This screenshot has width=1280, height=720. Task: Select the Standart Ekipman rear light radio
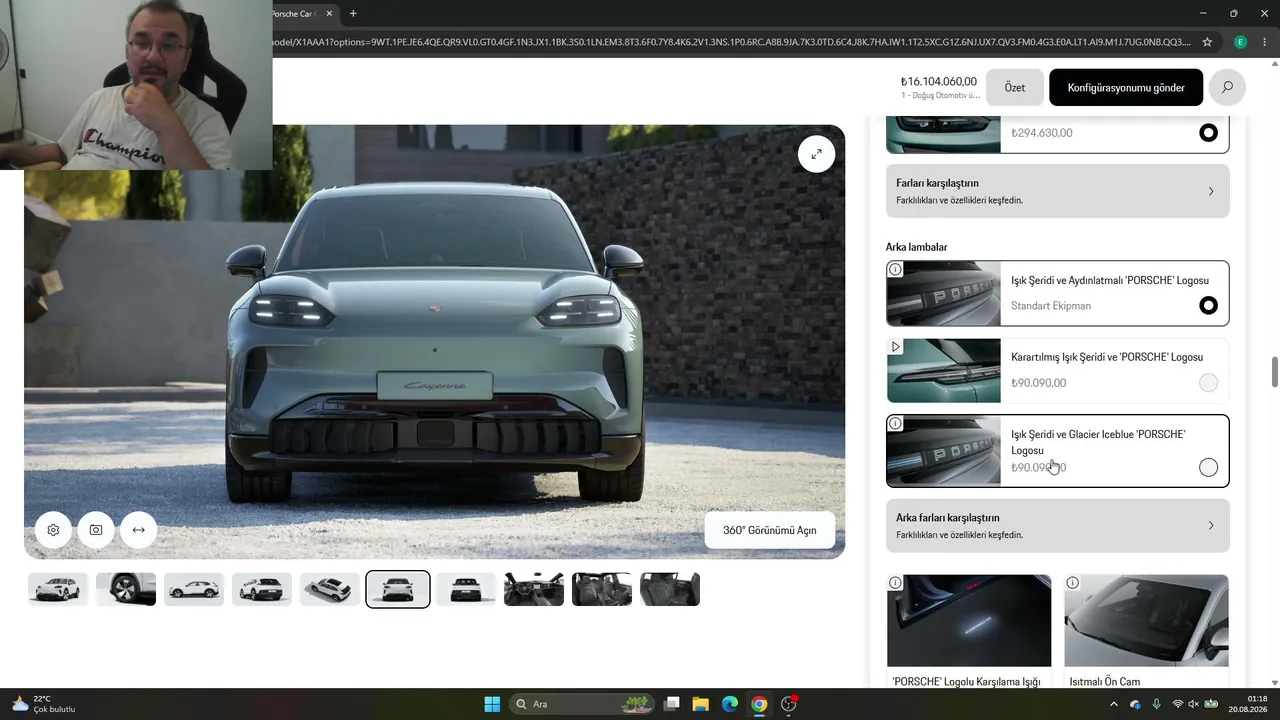pyautogui.click(x=1208, y=305)
